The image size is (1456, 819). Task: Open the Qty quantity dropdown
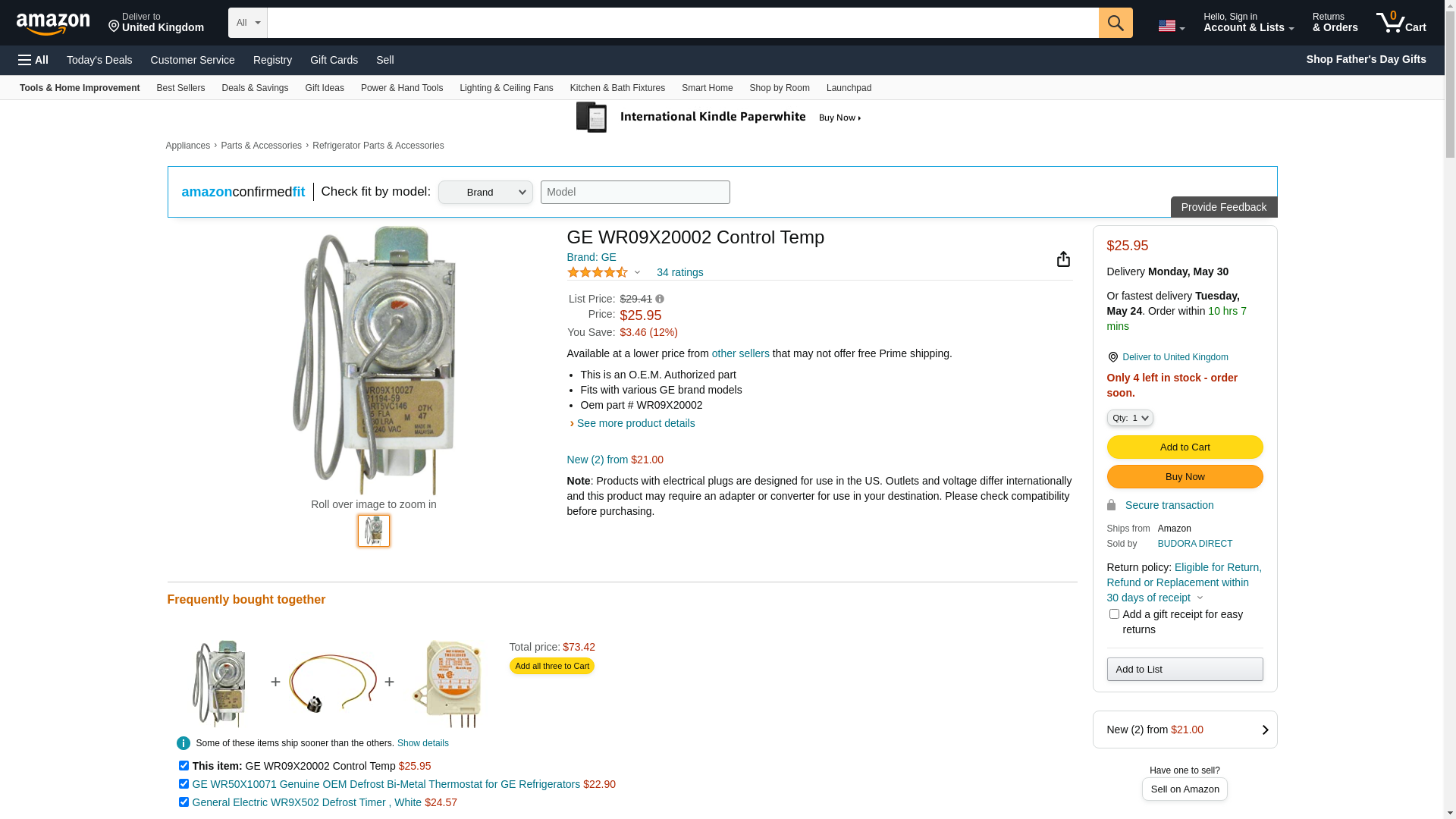pyautogui.click(x=1130, y=418)
